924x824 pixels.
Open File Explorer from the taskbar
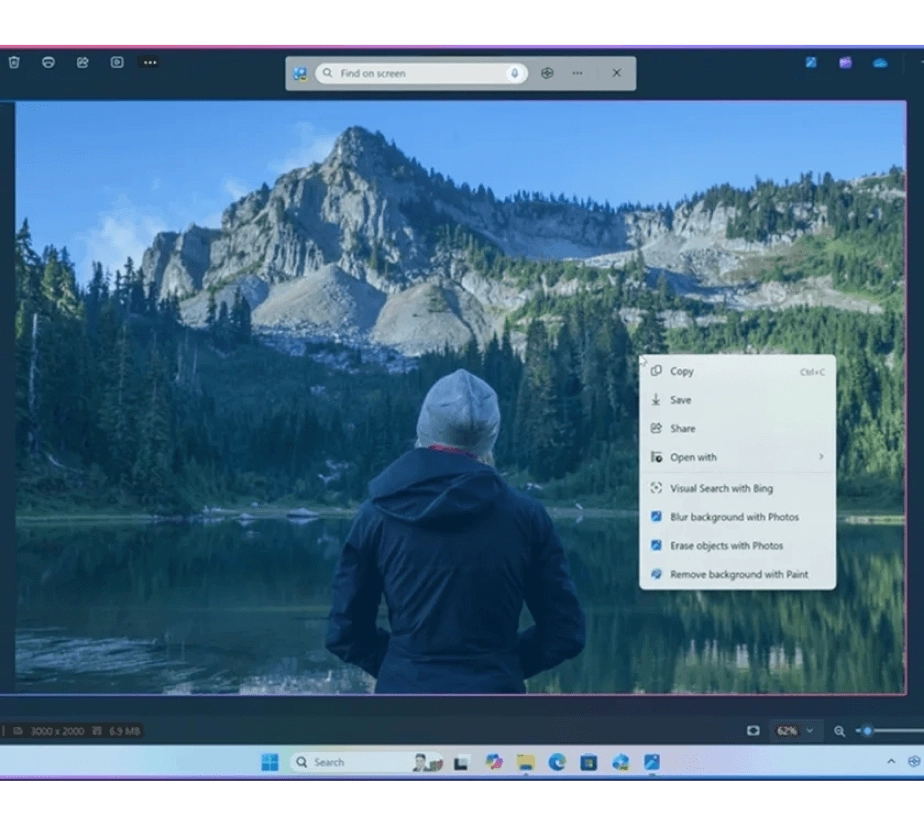[x=526, y=763]
